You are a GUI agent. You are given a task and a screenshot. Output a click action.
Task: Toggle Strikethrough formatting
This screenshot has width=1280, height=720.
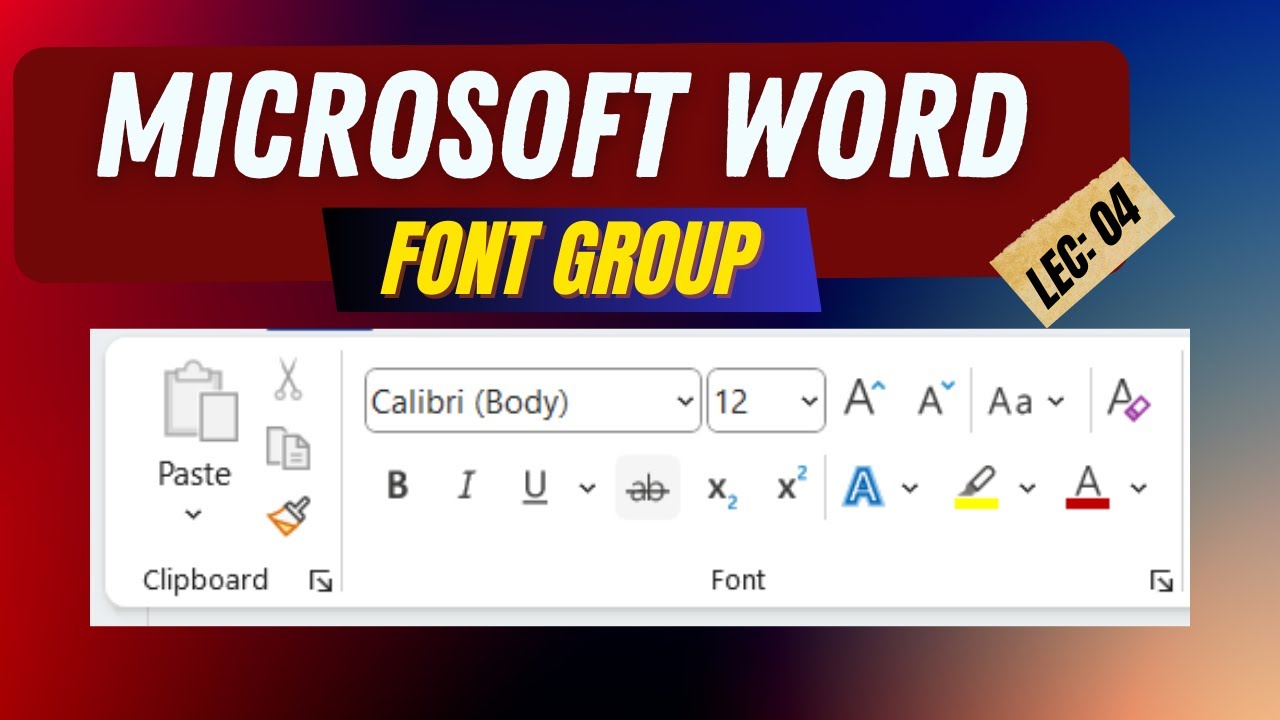pos(648,488)
